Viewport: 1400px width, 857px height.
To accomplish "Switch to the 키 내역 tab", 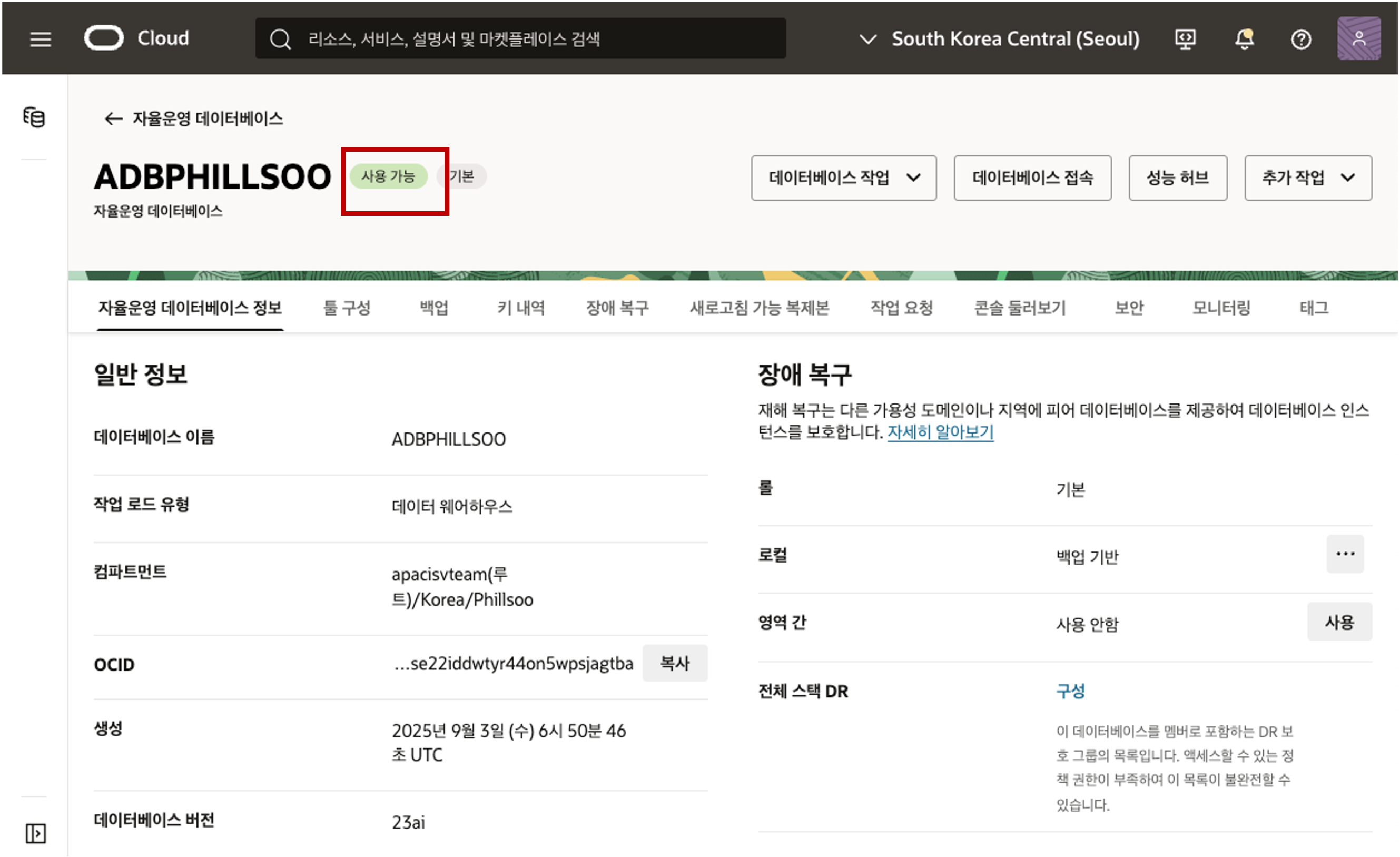I will tap(521, 308).
